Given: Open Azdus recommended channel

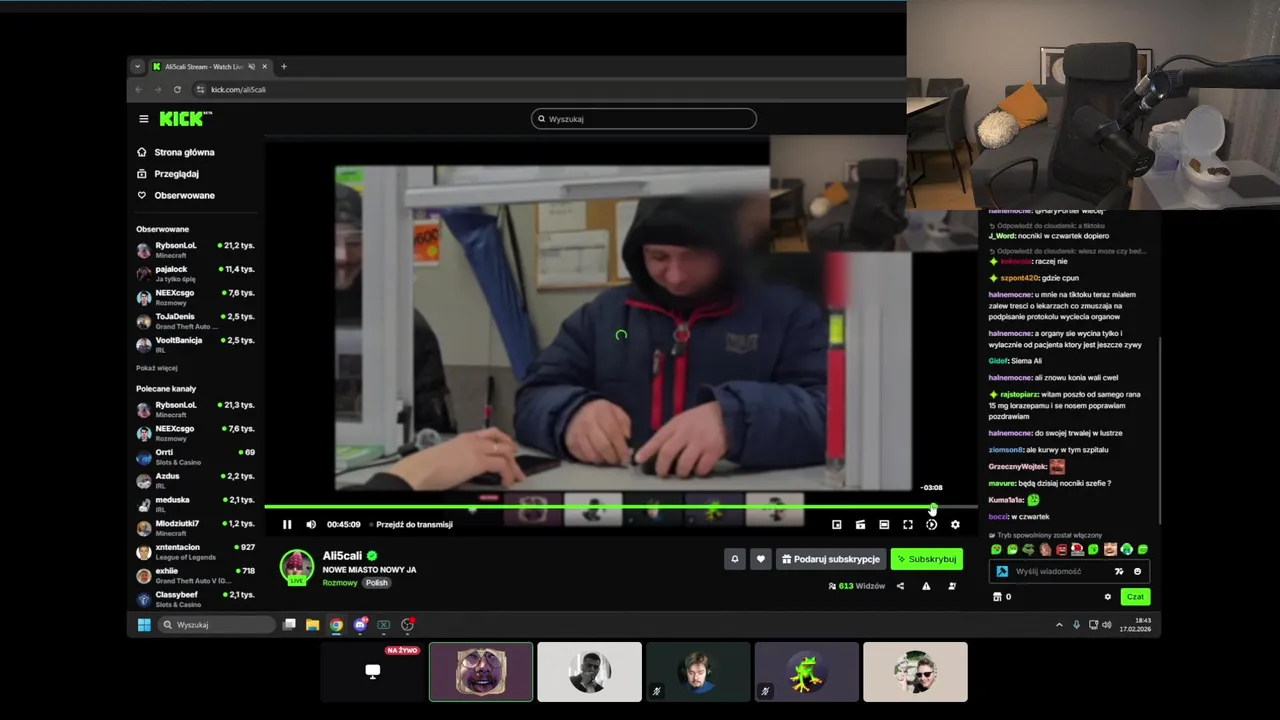Looking at the screenshot, I should (196, 480).
